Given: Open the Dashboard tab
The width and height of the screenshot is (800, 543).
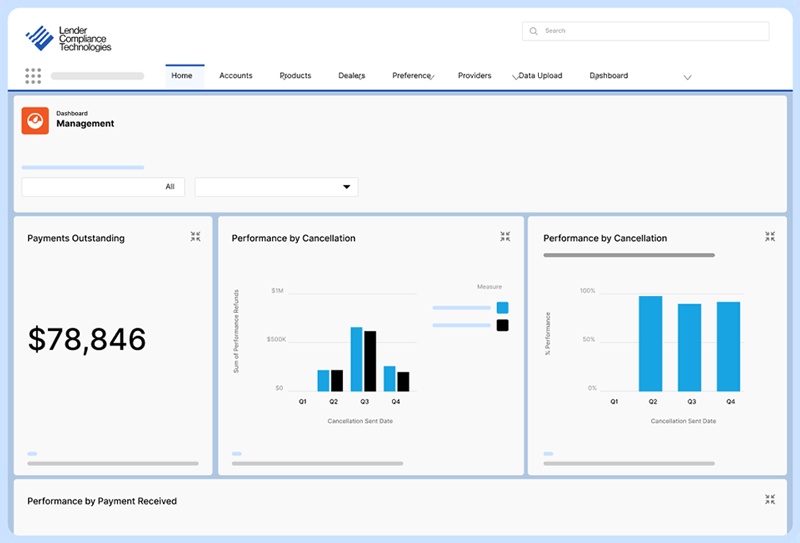Looking at the screenshot, I should (x=609, y=76).
